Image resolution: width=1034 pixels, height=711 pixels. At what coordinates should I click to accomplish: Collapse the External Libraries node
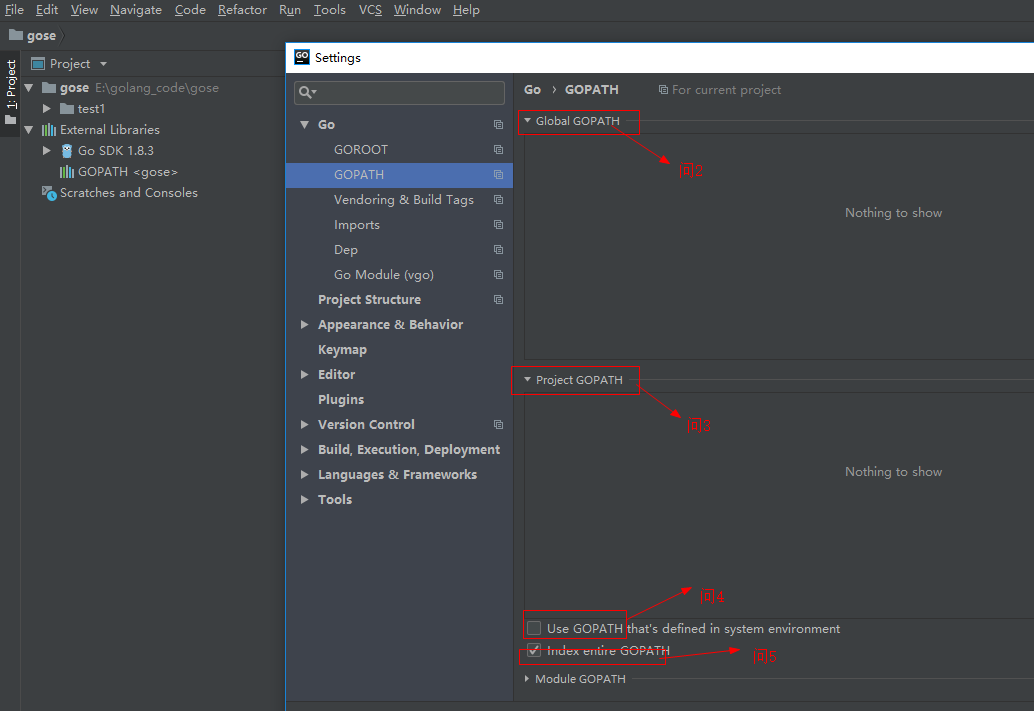point(29,130)
